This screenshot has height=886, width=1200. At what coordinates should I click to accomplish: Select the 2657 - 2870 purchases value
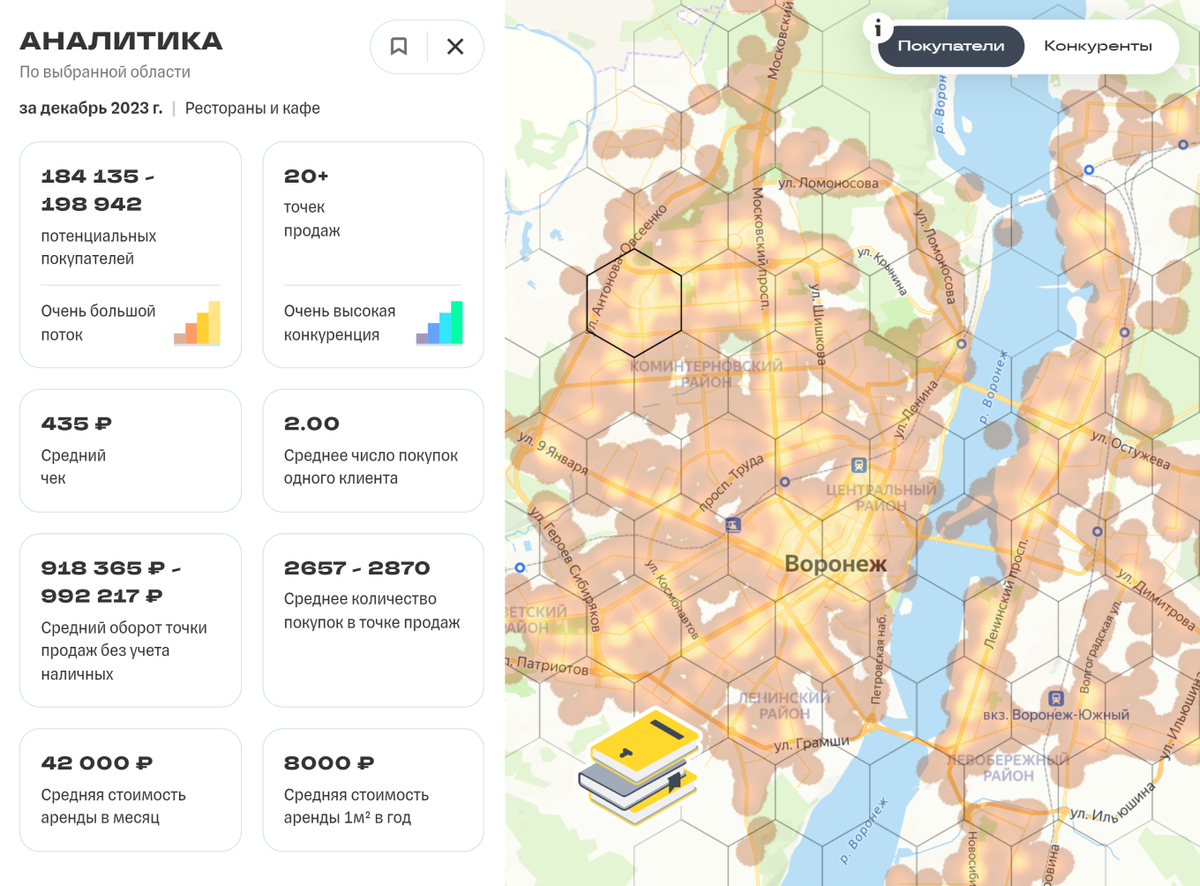click(x=357, y=568)
